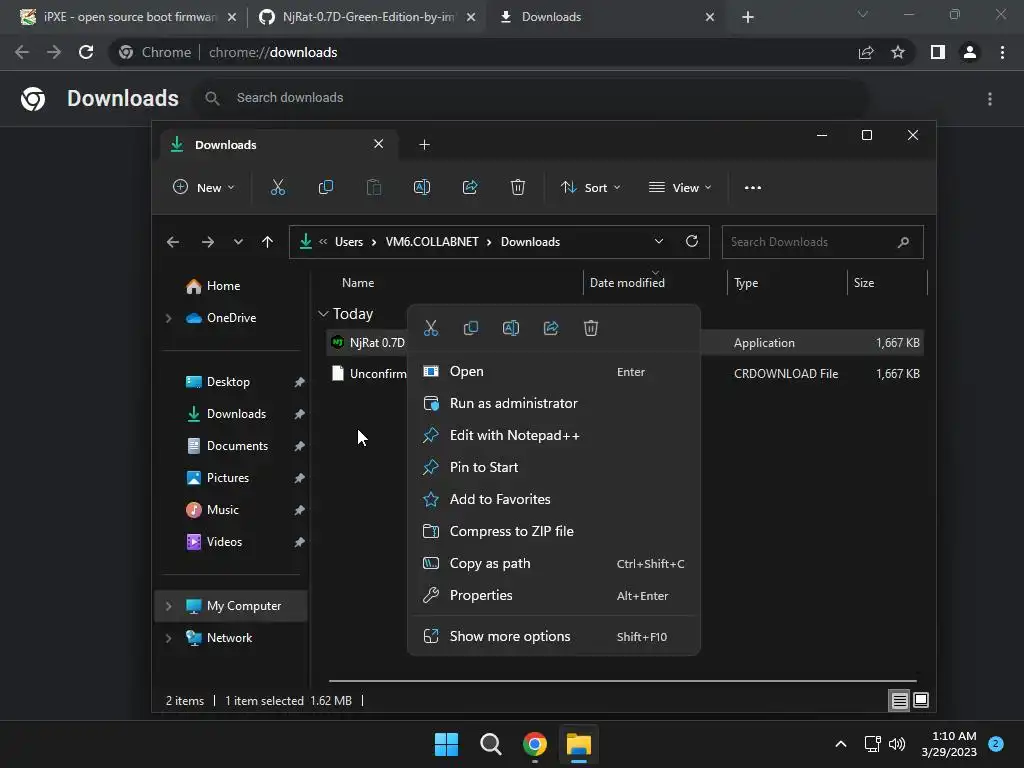Navigate back in File Explorer
Viewport: 1024px width, 768px height.
pyautogui.click(x=172, y=242)
